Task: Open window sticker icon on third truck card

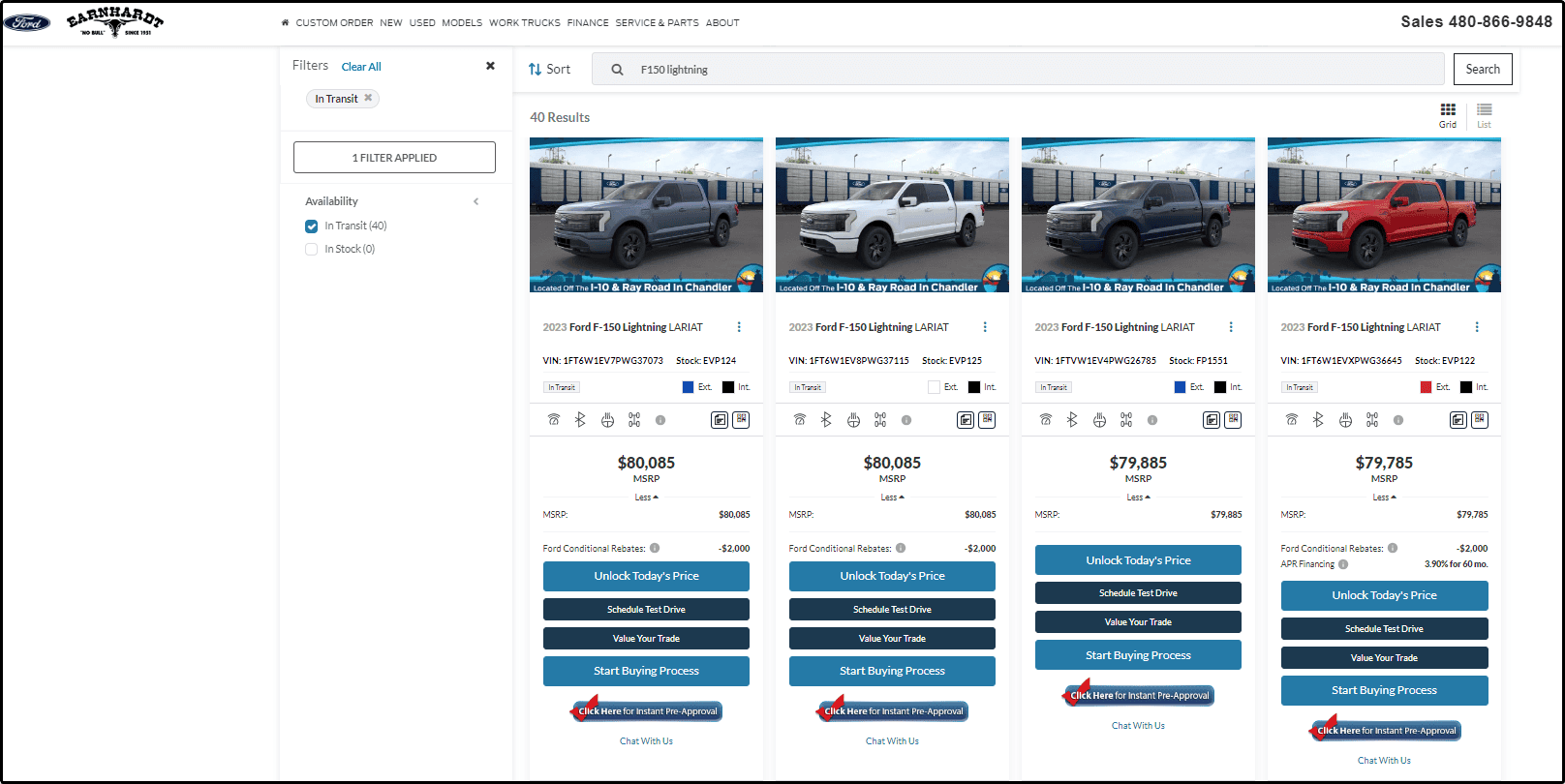Action: (x=1212, y=420)
